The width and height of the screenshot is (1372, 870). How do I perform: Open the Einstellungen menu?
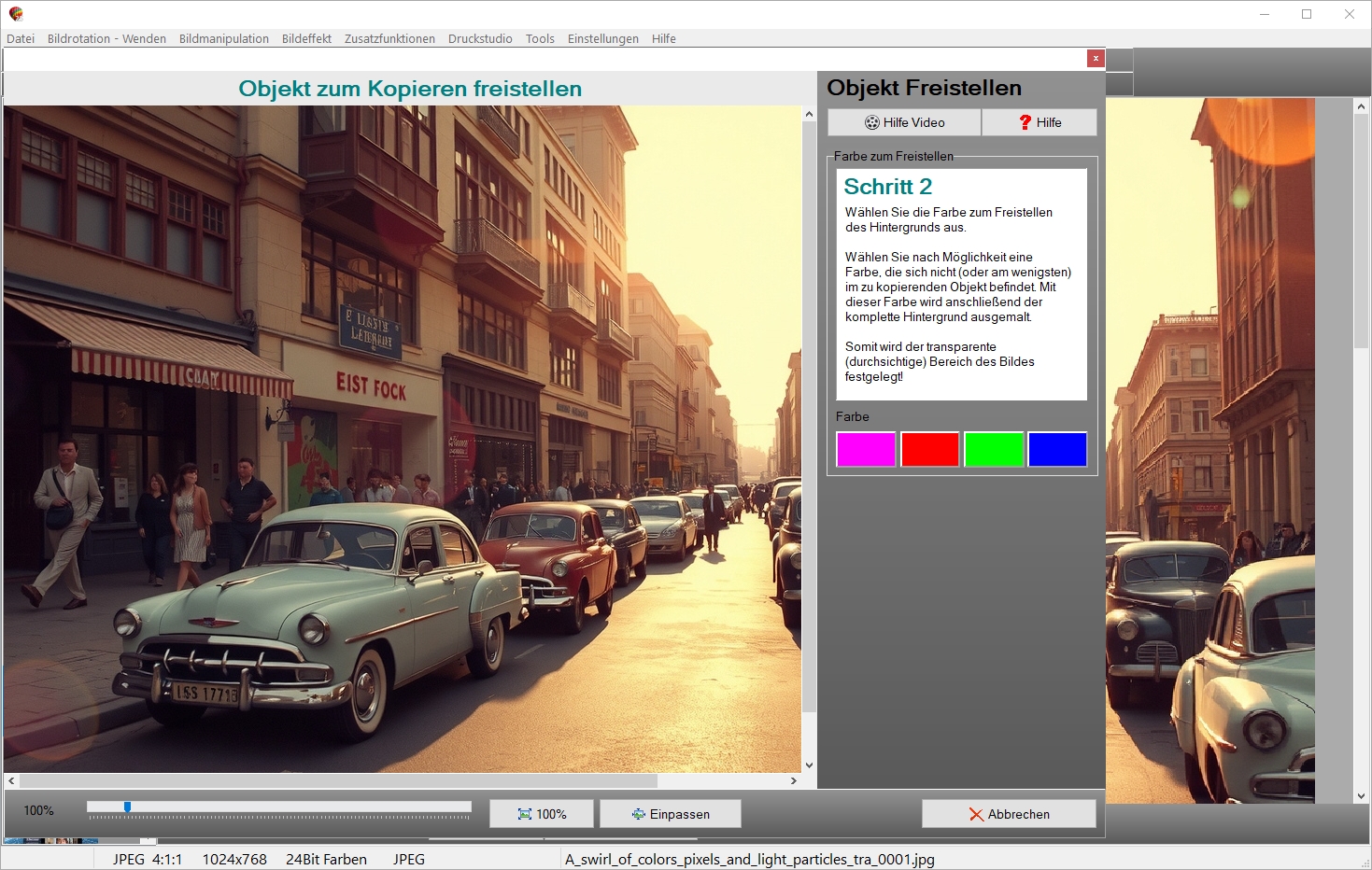pyautogui.click(x=602, y=38)
